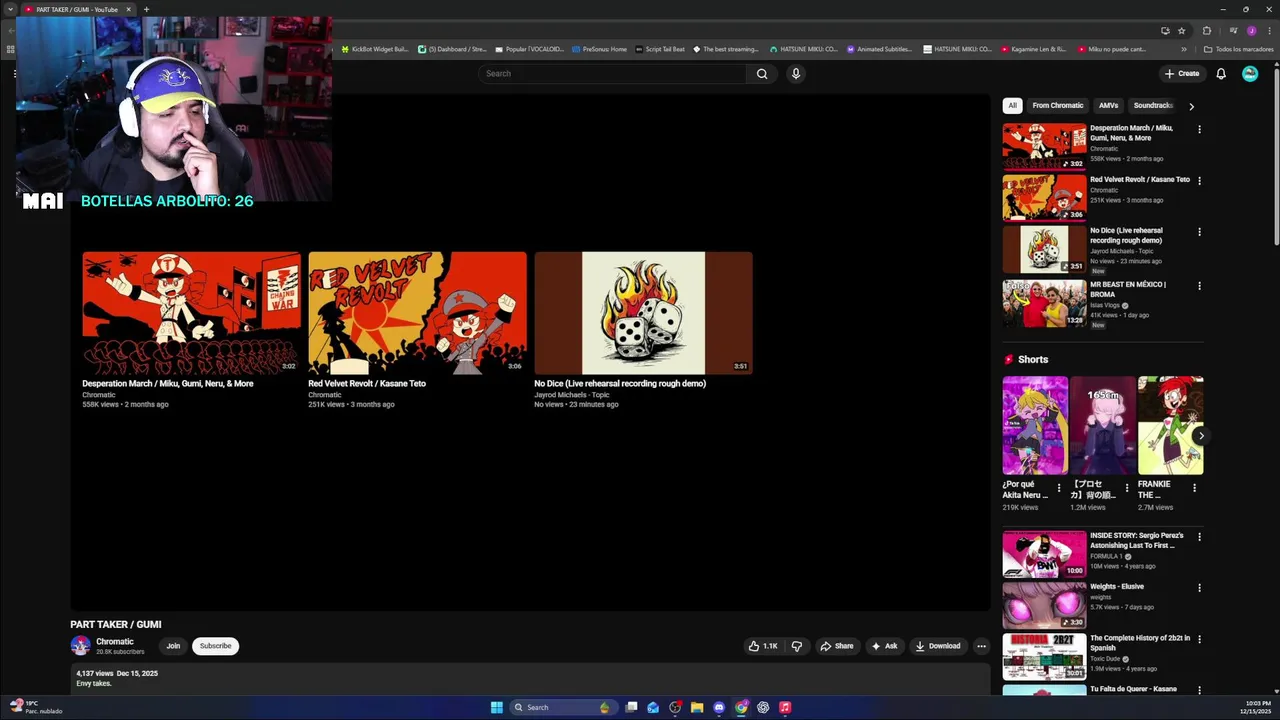
Task: Click the Share button
Action: tap(837, 646)
